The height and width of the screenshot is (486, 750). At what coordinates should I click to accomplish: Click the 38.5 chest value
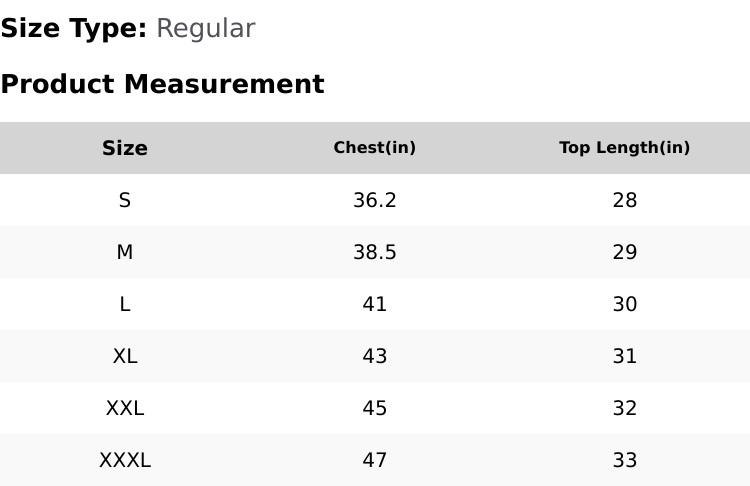click(x=375, y=252)
